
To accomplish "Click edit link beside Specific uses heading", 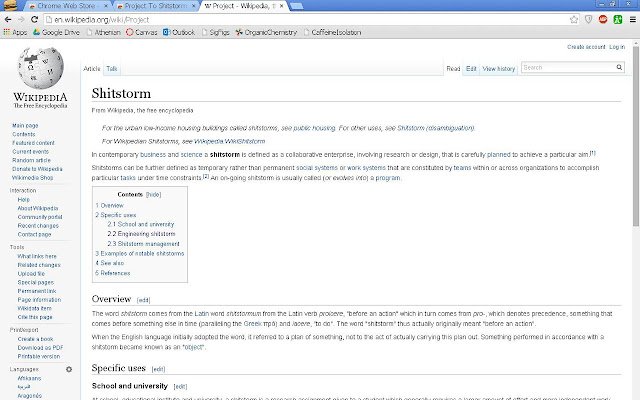I will point(158,369).
